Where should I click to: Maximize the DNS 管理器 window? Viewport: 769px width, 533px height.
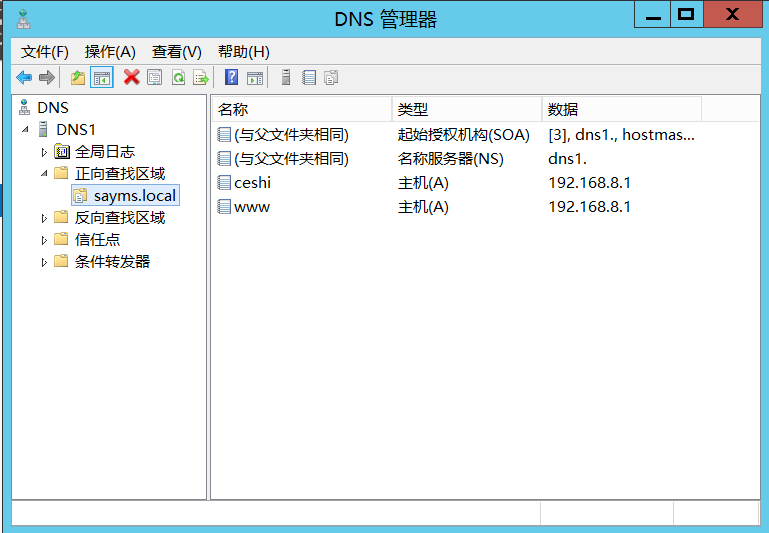coord(687,15)
